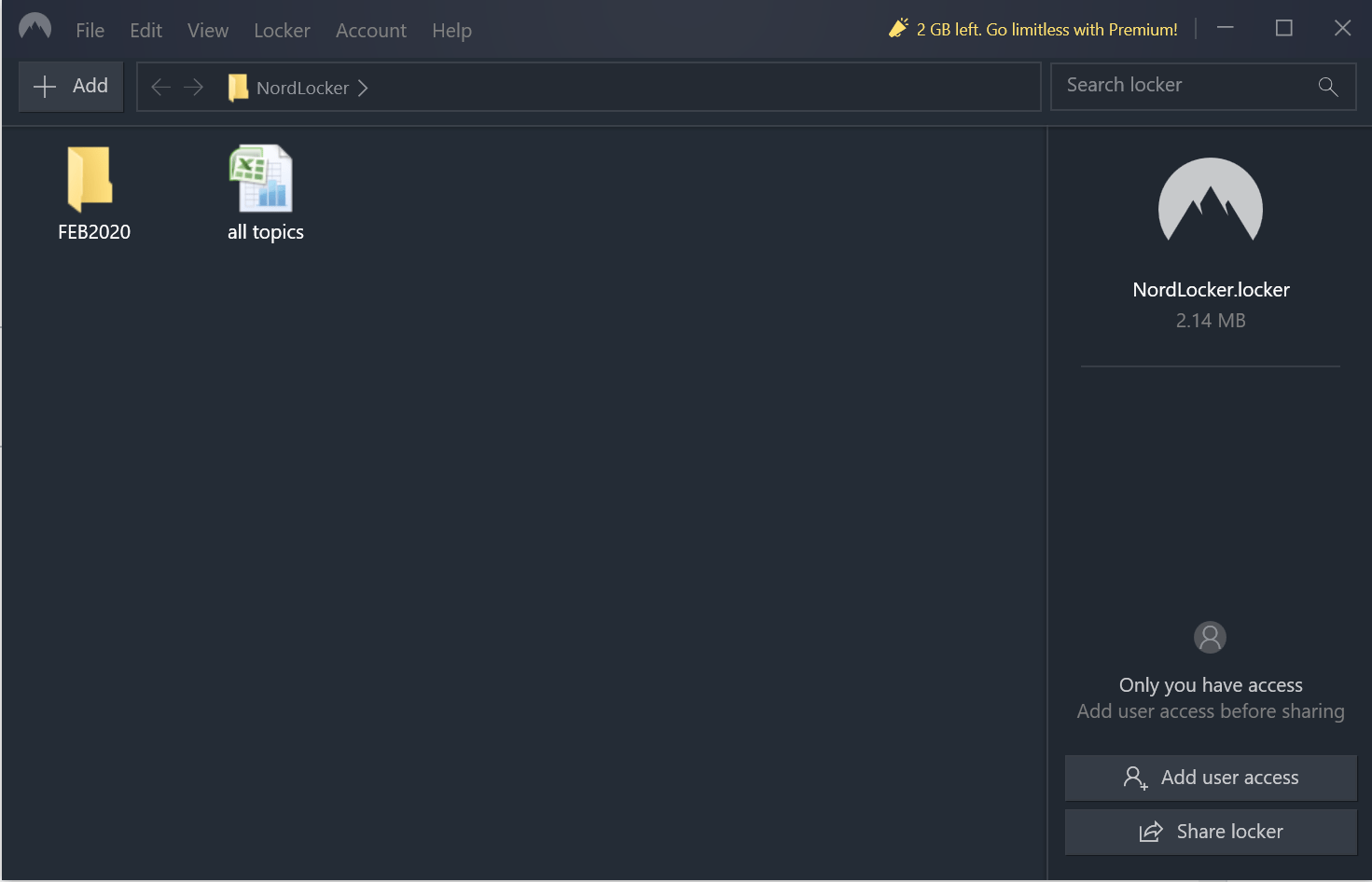Click the NordLocker.locker name text
Image resolution: width=1372 pixels, height=882 pixels.
coord(1211,290)
